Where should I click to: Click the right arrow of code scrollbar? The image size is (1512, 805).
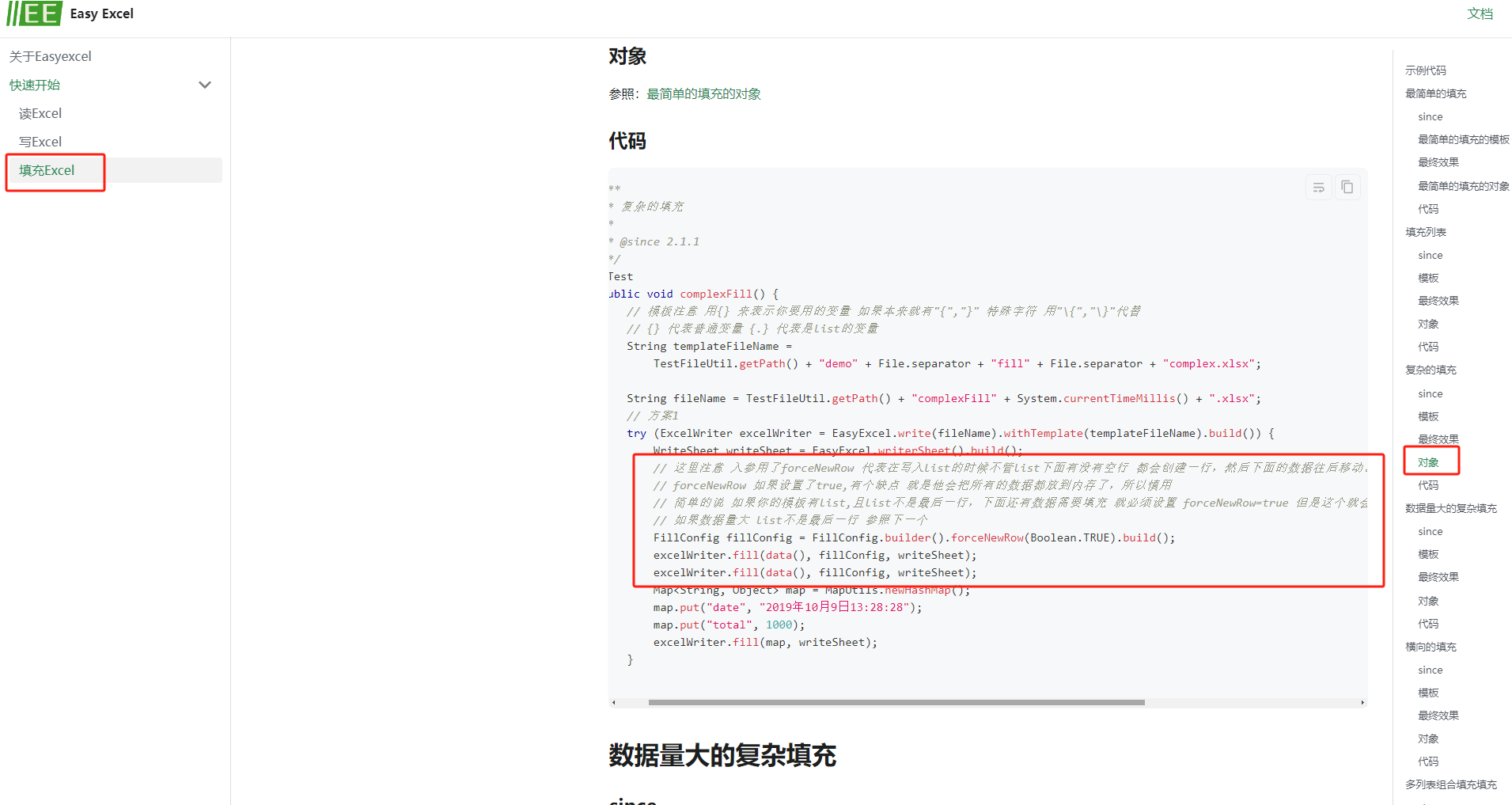click(1362, 702)
